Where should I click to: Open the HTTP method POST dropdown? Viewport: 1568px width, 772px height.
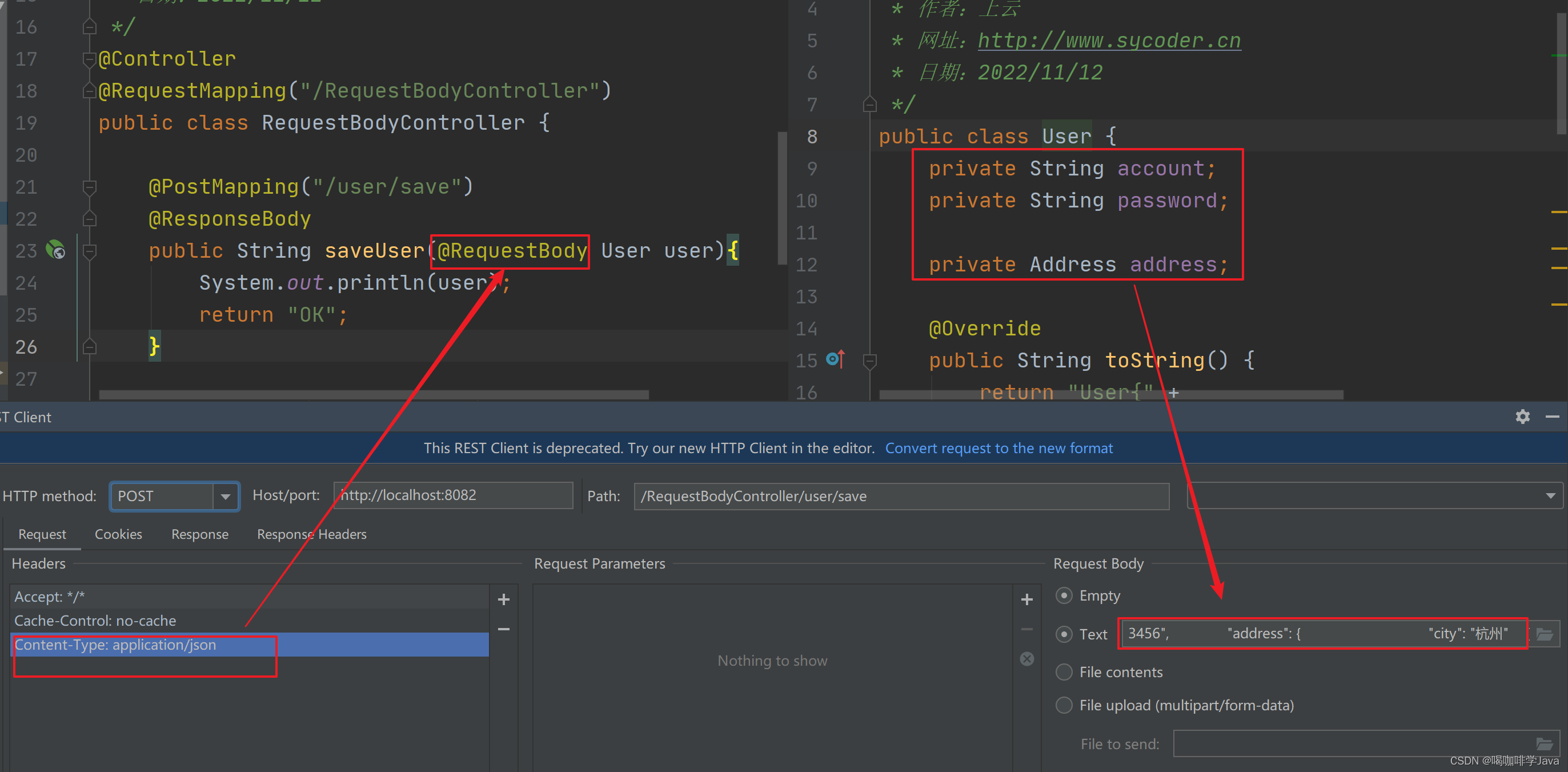pos(225,496)
